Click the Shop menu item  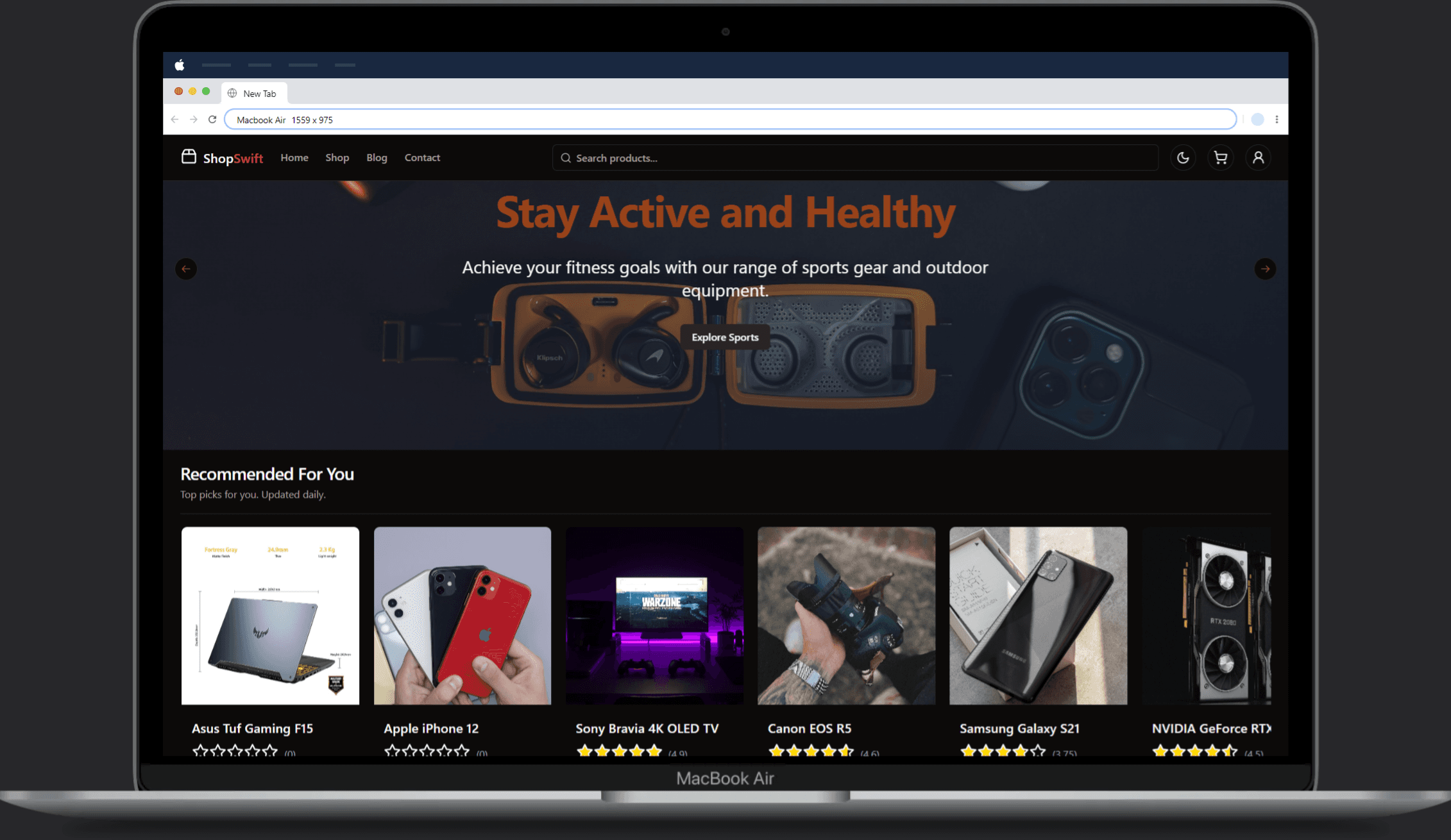tap(337, 157)
